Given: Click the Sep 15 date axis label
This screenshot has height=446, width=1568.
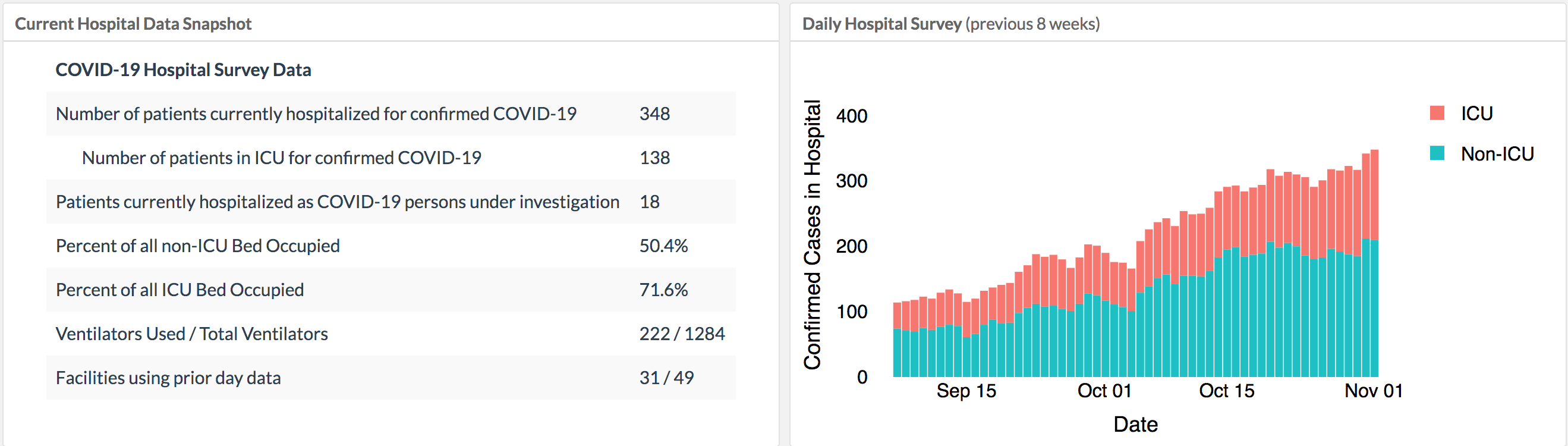Looking at the screenshot, I should pos(966,391).
